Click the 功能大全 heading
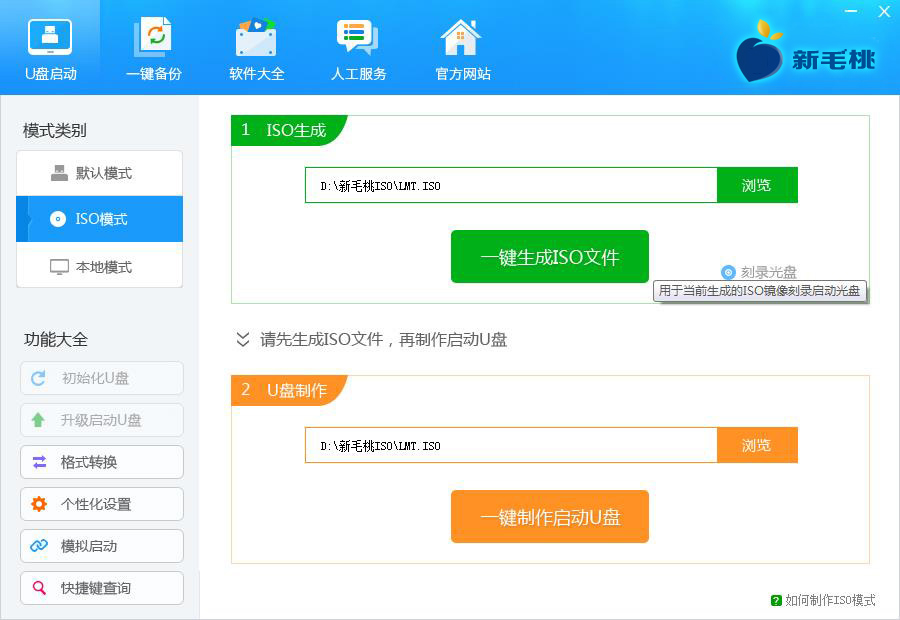 (56, 339)
